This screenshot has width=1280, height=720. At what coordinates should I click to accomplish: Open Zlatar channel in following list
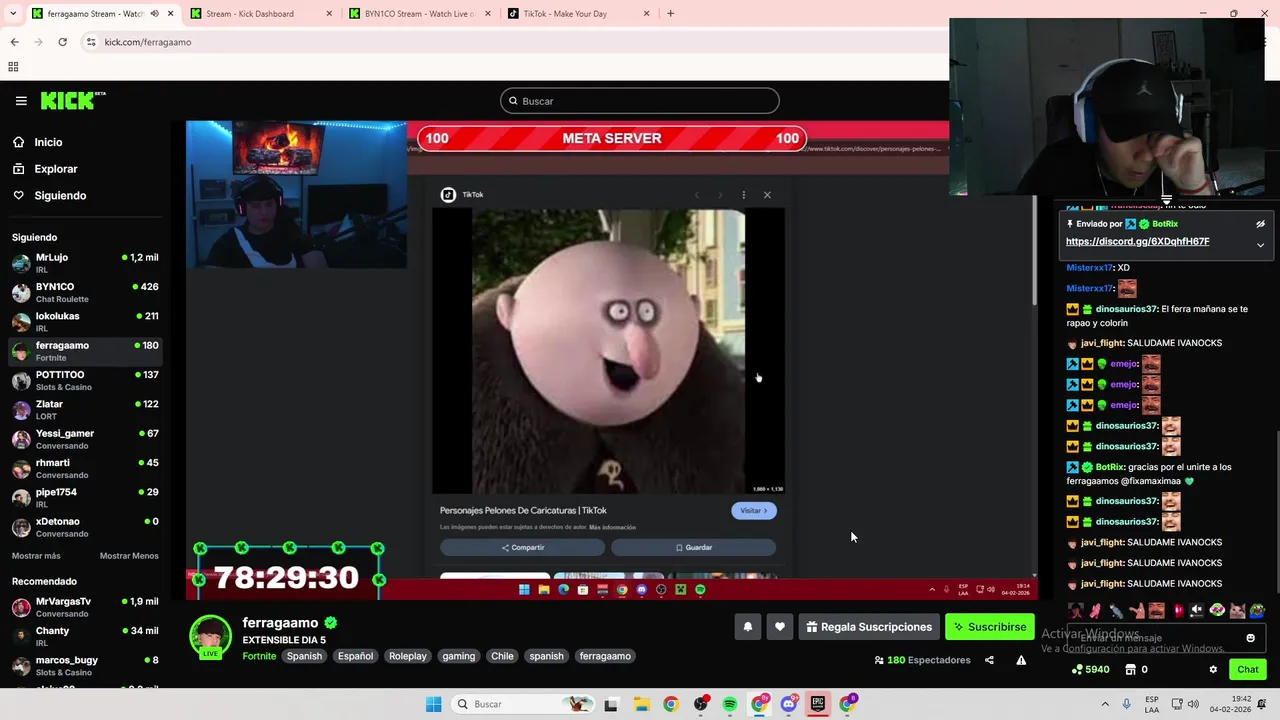tap(86, 409)
